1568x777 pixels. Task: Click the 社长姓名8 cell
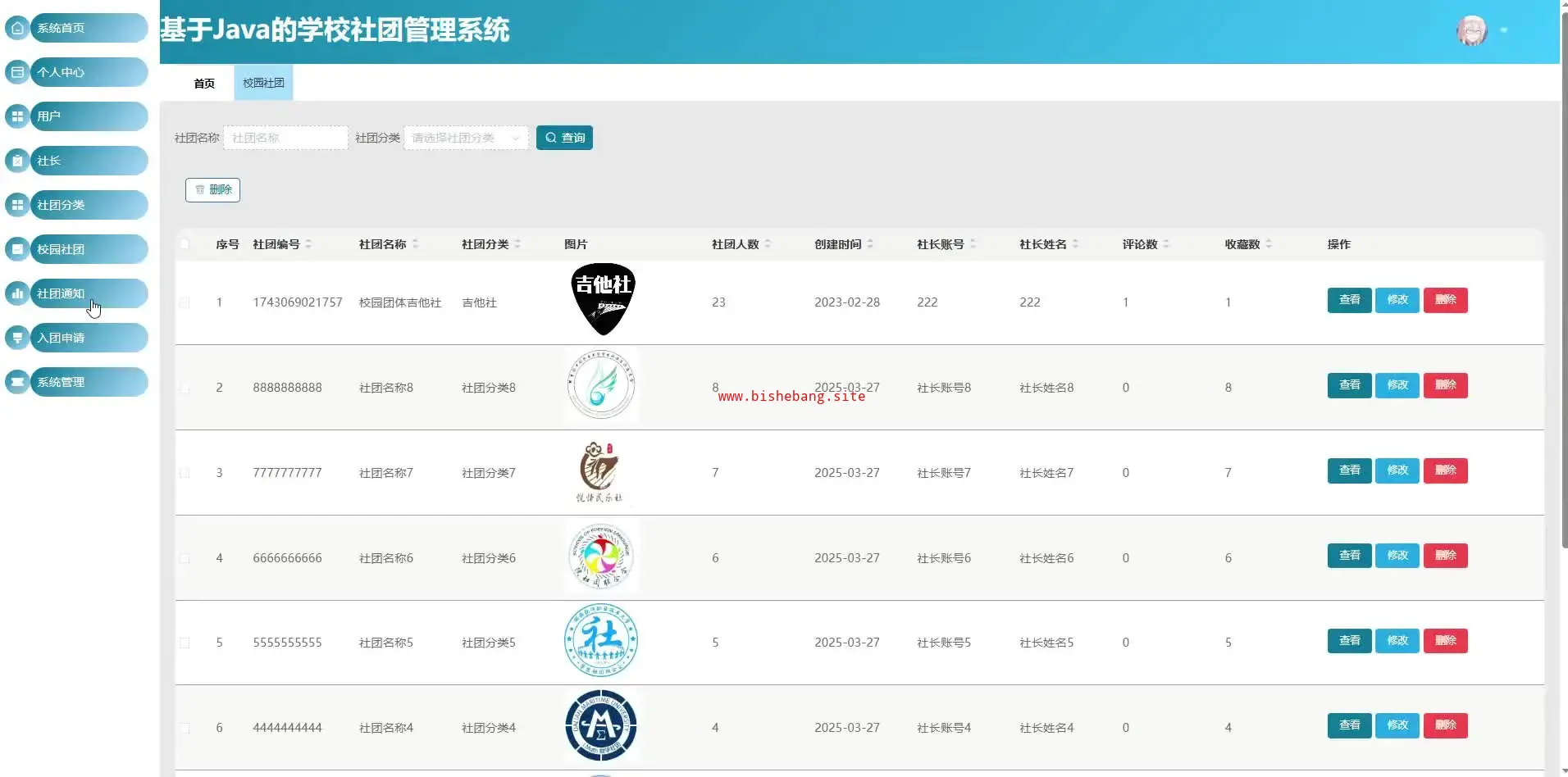(x=1046, y=388)
